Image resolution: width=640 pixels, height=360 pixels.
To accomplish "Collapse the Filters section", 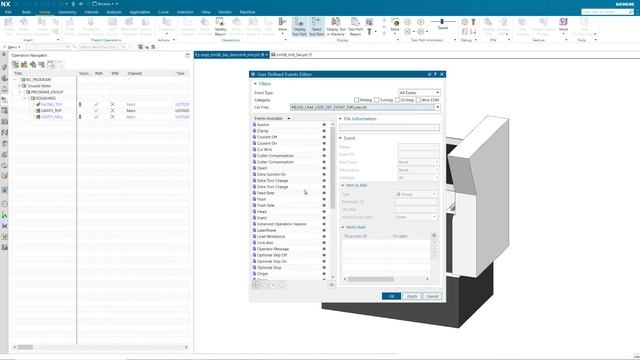I will coord(256,84).
